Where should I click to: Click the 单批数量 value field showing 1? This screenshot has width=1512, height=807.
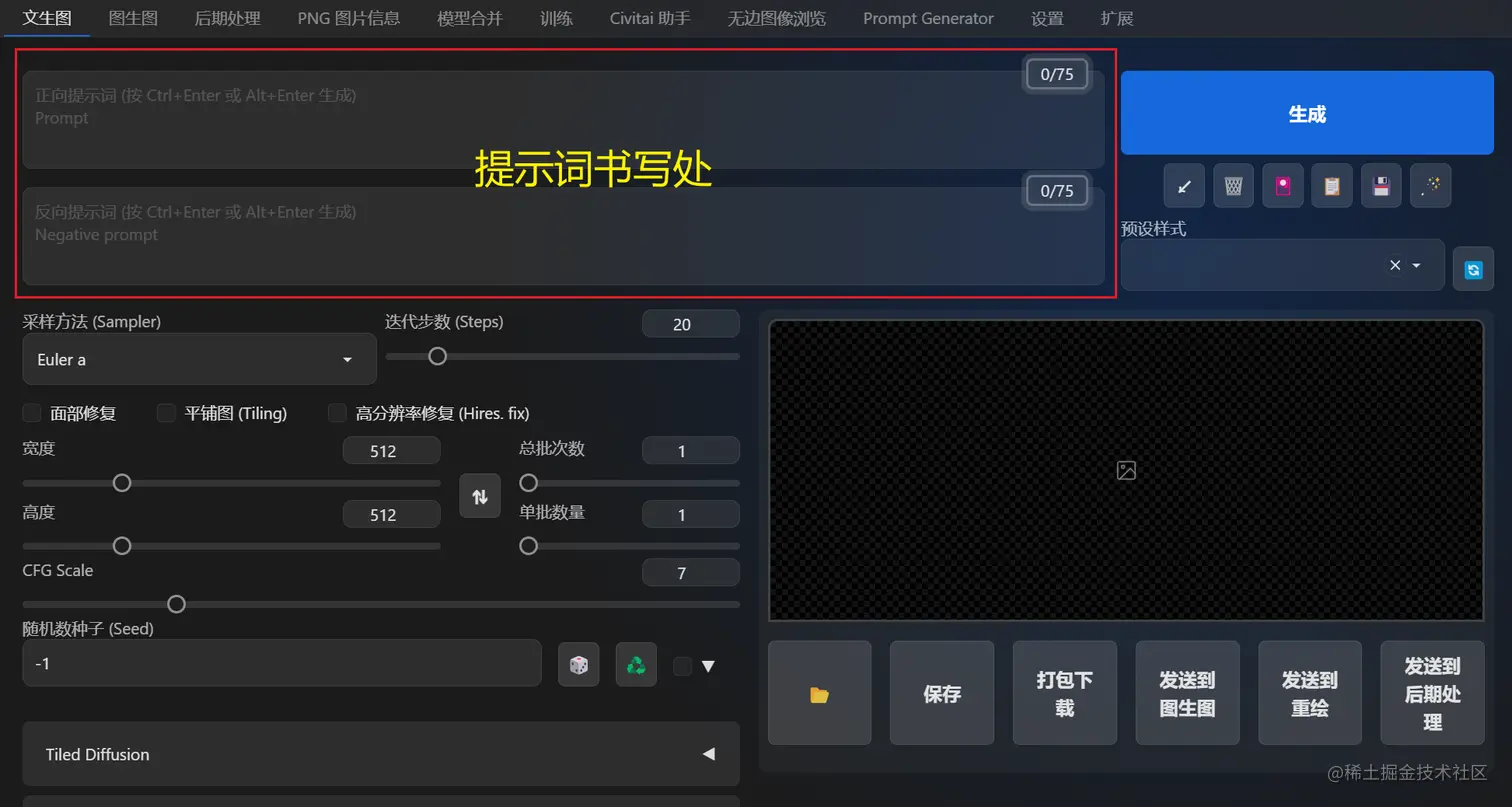[691, 515]
